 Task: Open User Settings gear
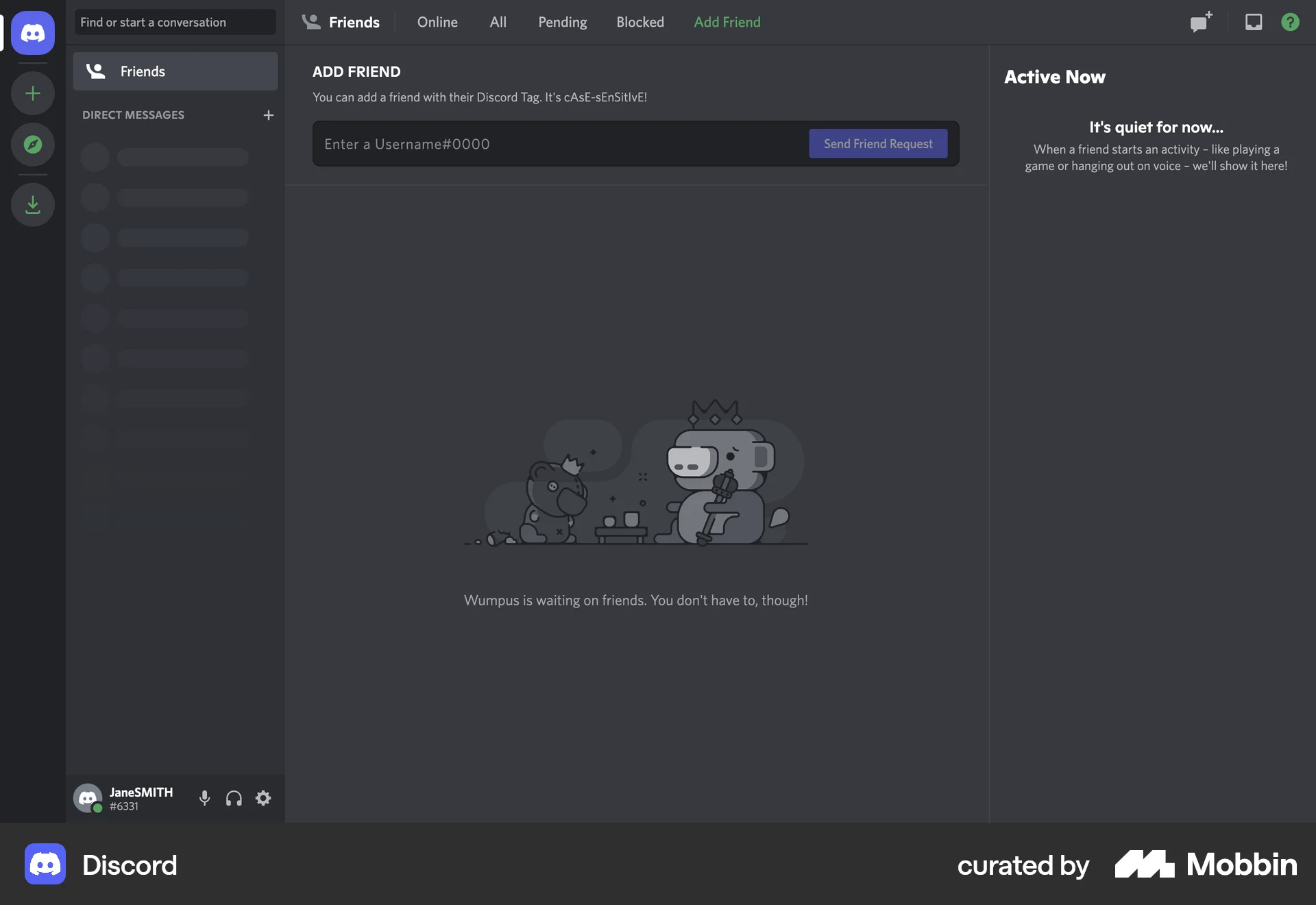coord(263,798)
